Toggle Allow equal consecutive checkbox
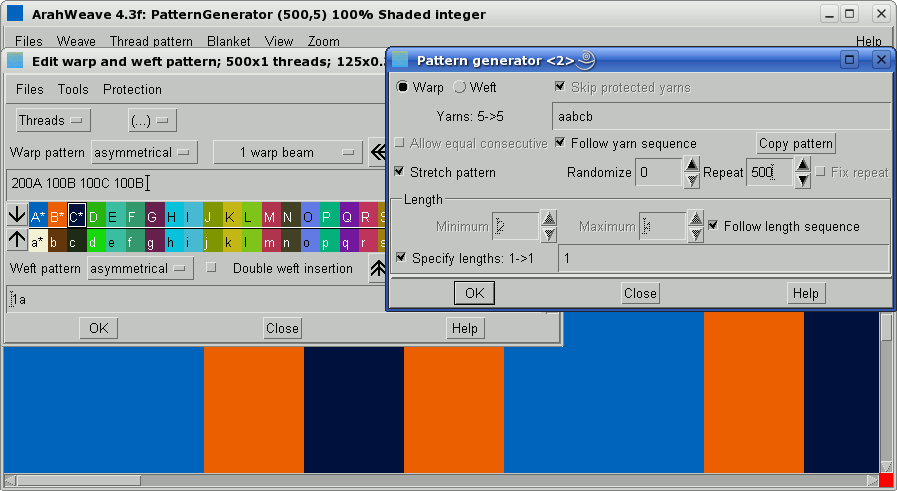The width and height of the screenshot is (897, 491). (399, 142)
